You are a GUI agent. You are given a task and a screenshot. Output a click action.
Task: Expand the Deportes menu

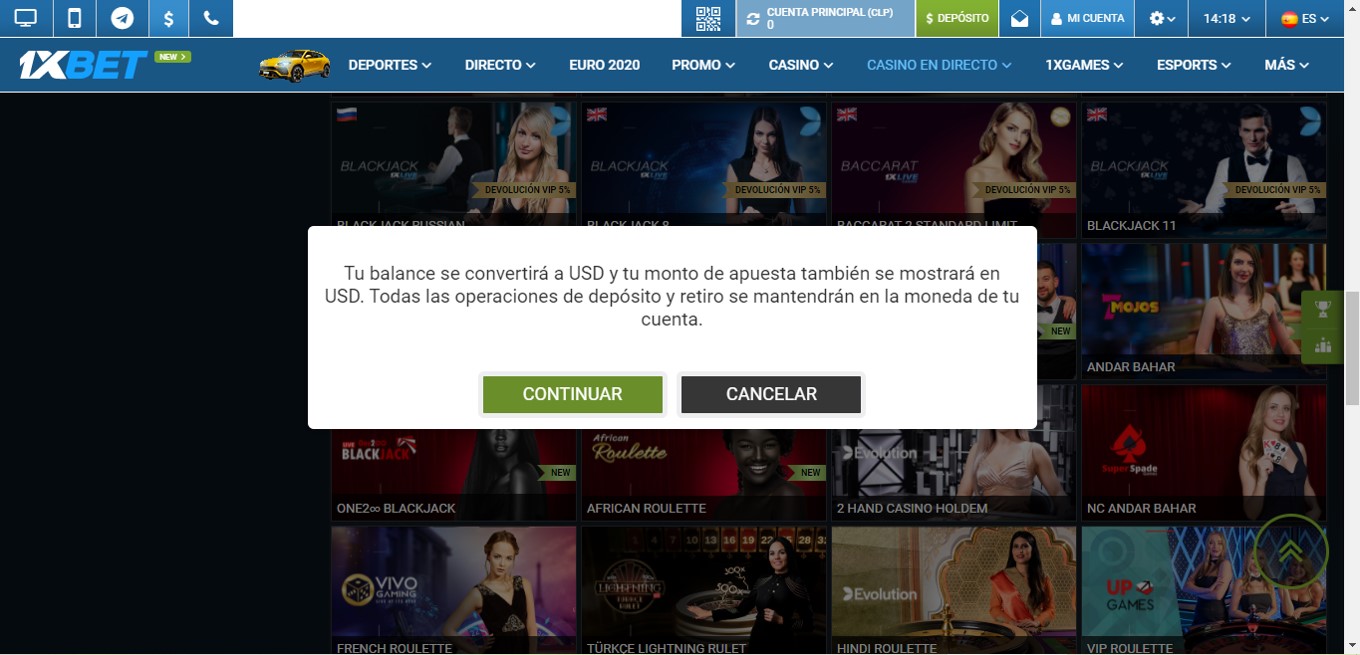coord(390,65)
